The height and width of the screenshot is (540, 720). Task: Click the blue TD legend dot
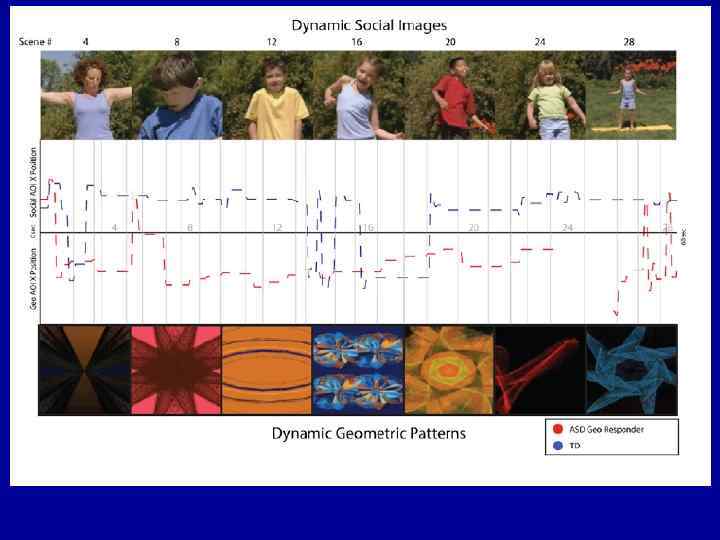[558, 445]
